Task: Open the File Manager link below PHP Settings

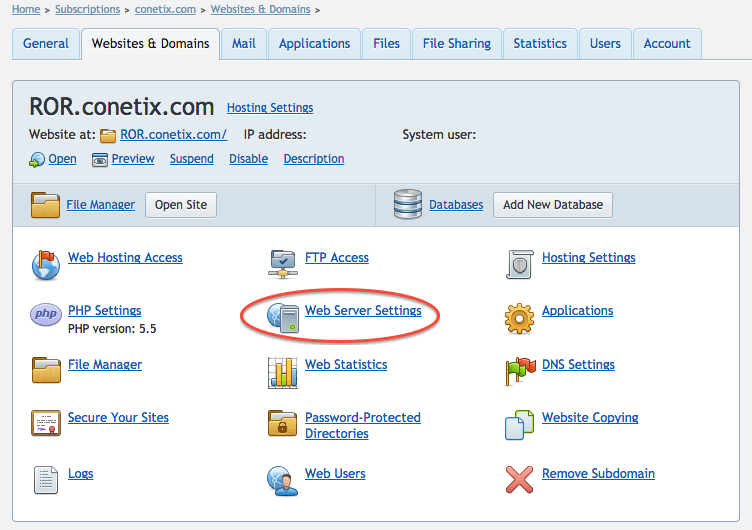Action: (105, 365)
